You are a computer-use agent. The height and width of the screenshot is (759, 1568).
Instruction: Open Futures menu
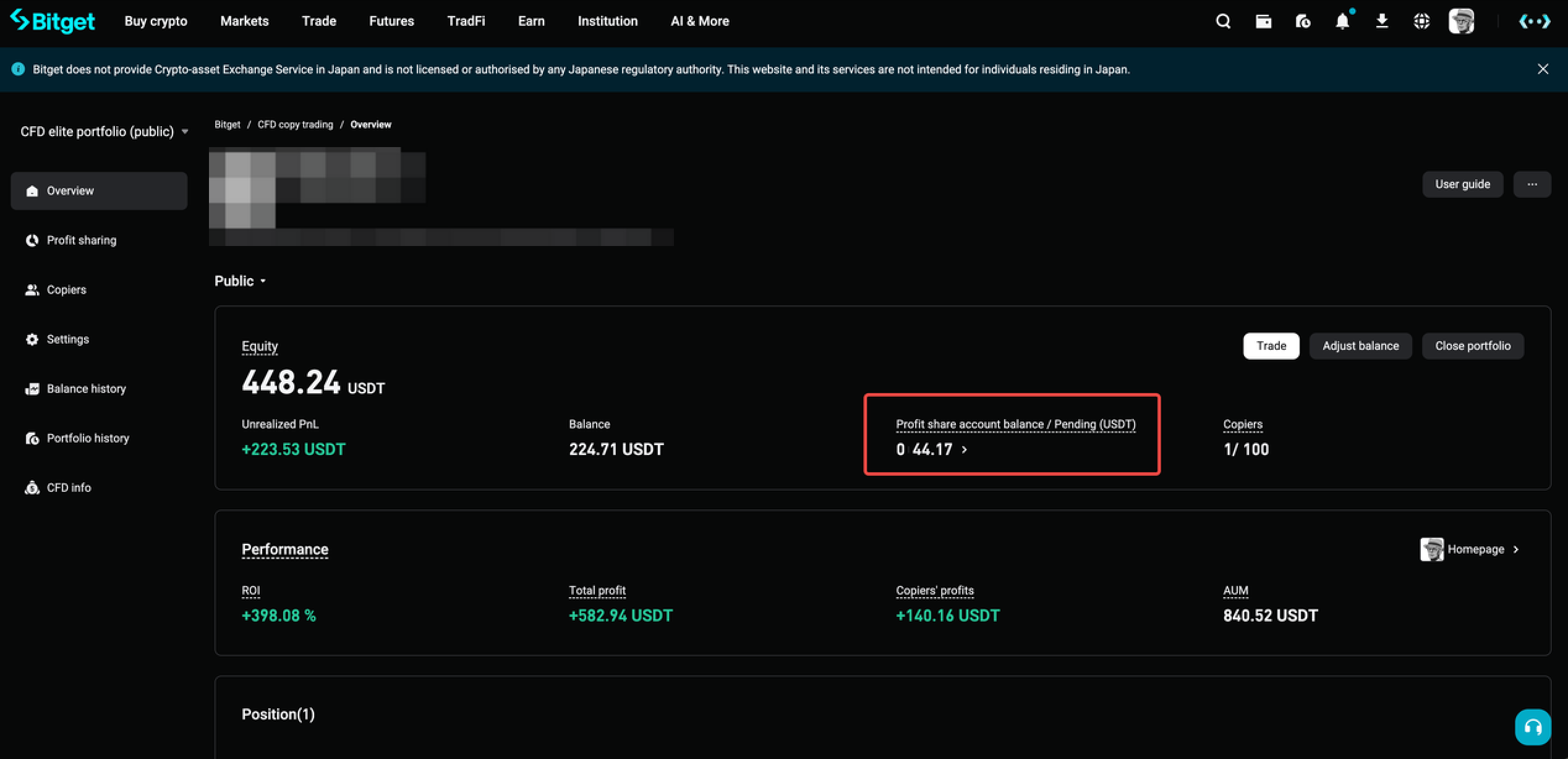(391, 21)
